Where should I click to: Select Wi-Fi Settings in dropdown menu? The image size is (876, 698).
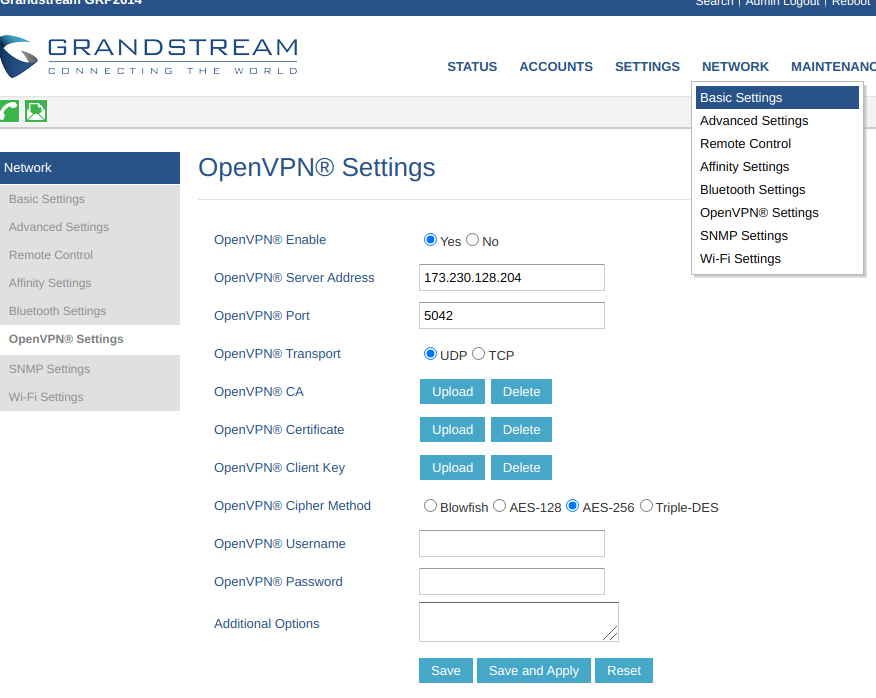click(740, 259)
